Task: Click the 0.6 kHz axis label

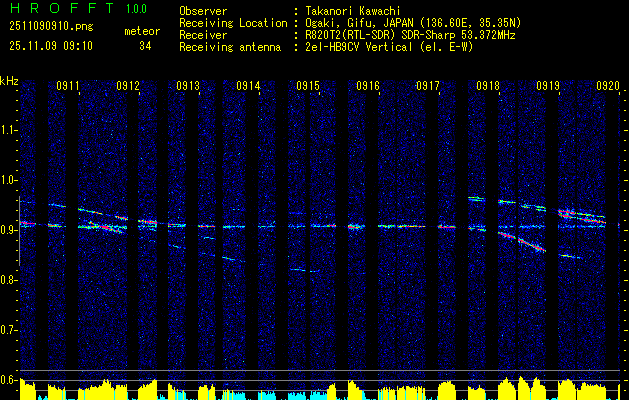Action: pyautogui.click(x=9, y=380)
